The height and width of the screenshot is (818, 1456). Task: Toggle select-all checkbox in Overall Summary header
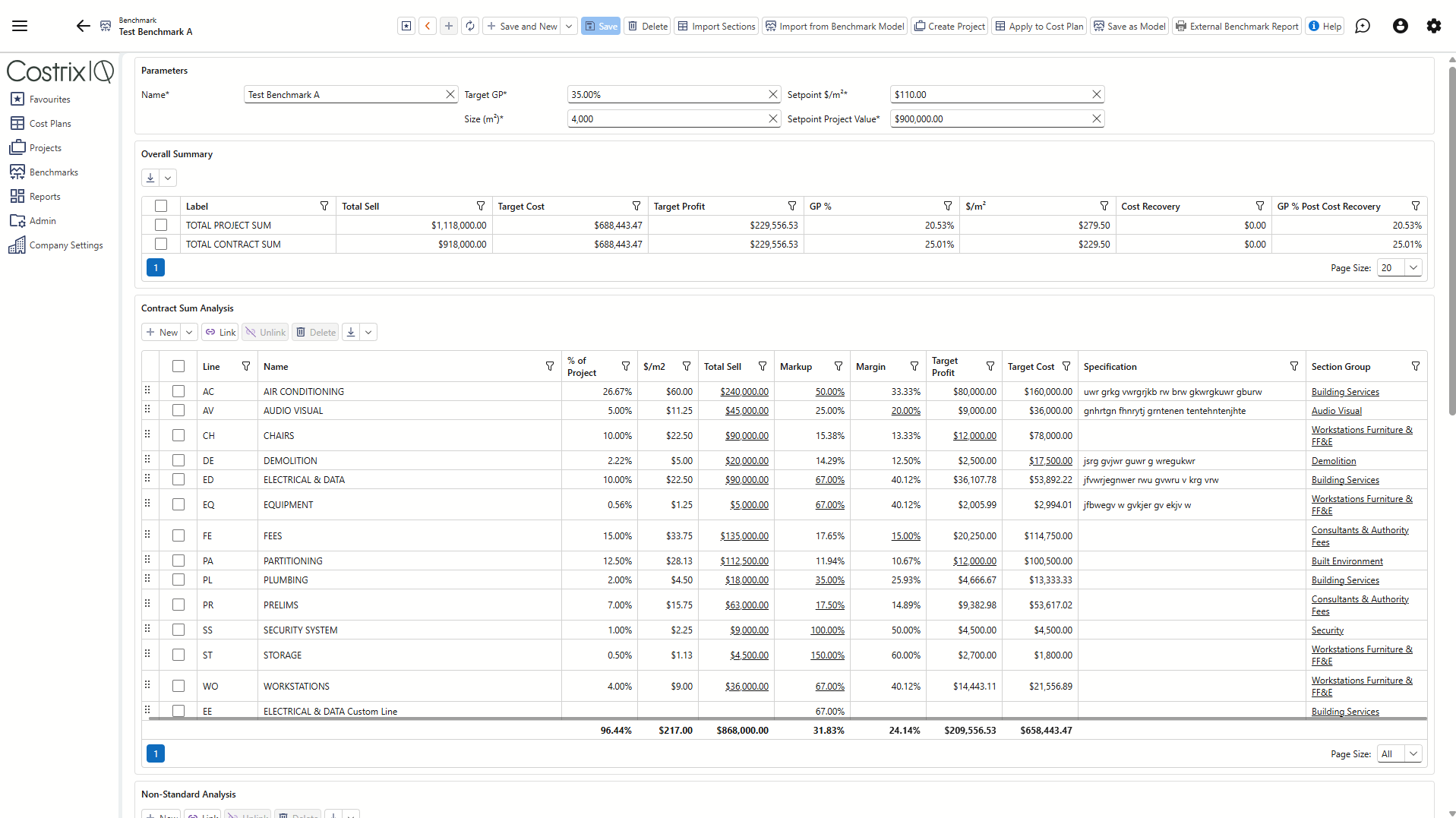tap(161, 206)
